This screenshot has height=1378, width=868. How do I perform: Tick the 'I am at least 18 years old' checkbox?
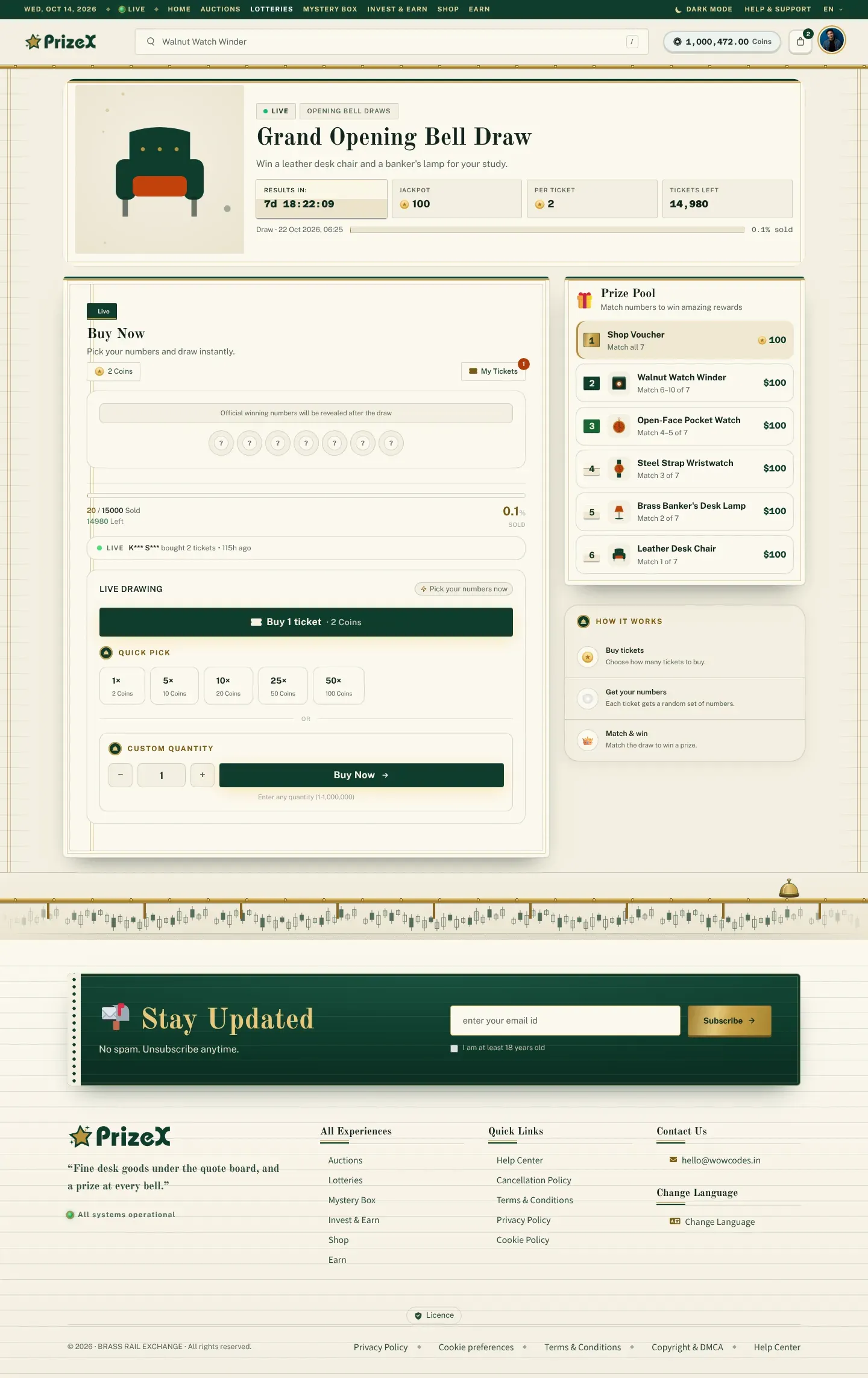454,1048
